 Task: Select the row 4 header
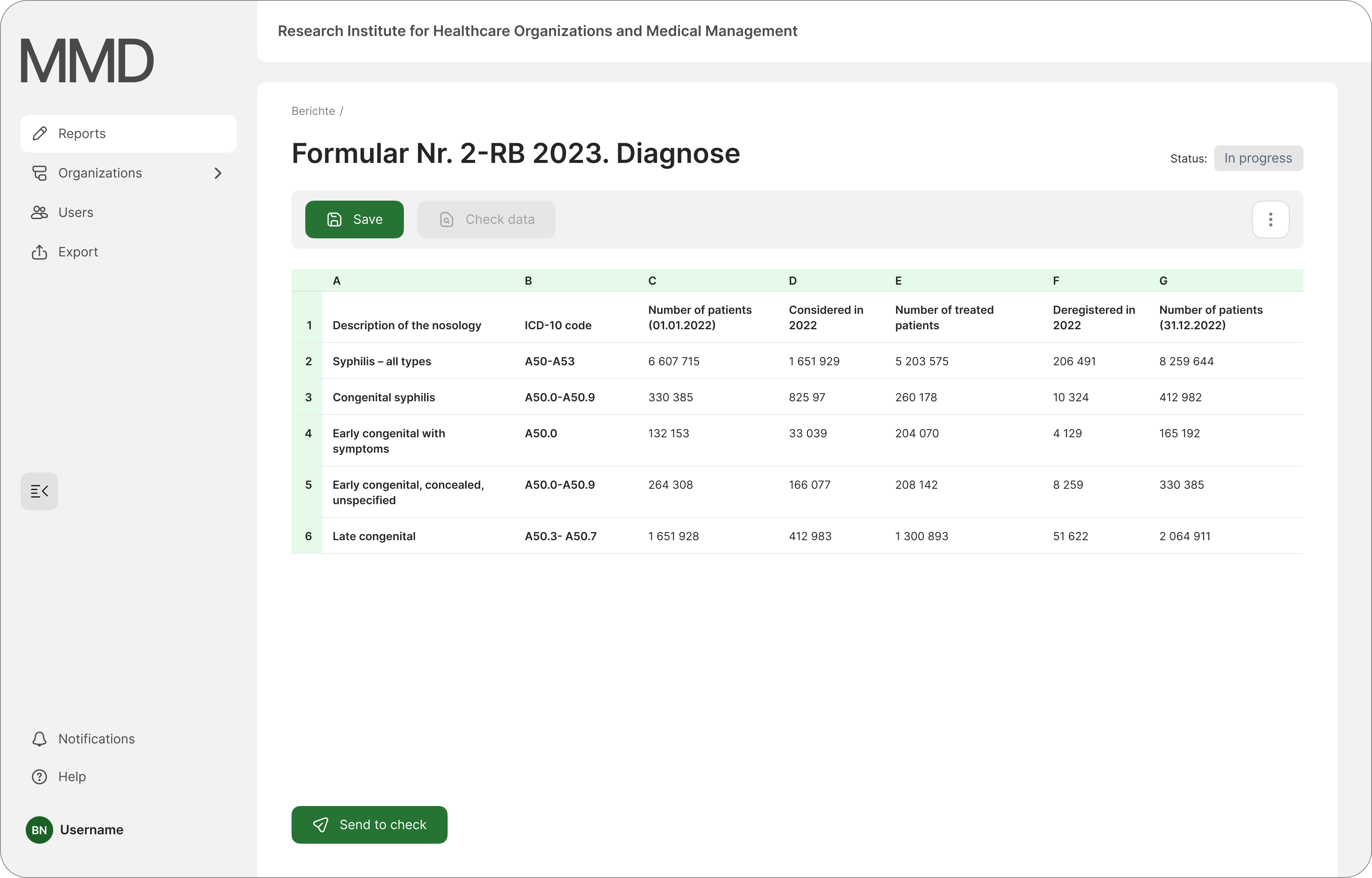tap(308, 433)
